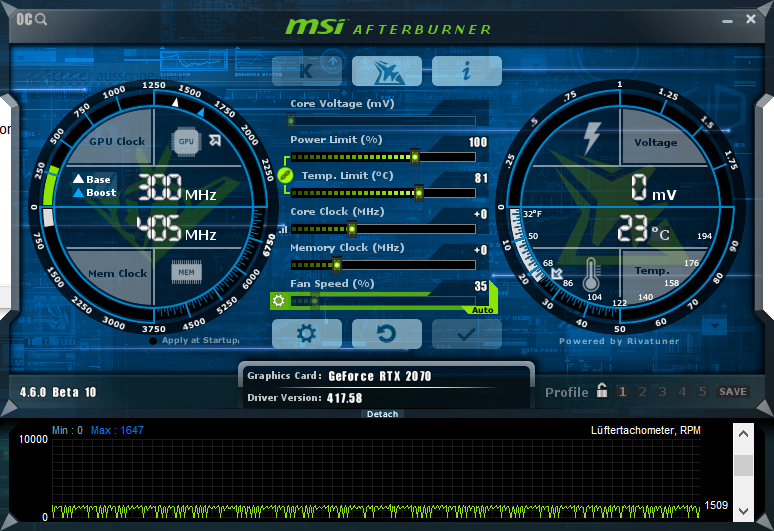Click the fan speed gear icon
Screen dimensions: 774x531
(x=278, y=301)
